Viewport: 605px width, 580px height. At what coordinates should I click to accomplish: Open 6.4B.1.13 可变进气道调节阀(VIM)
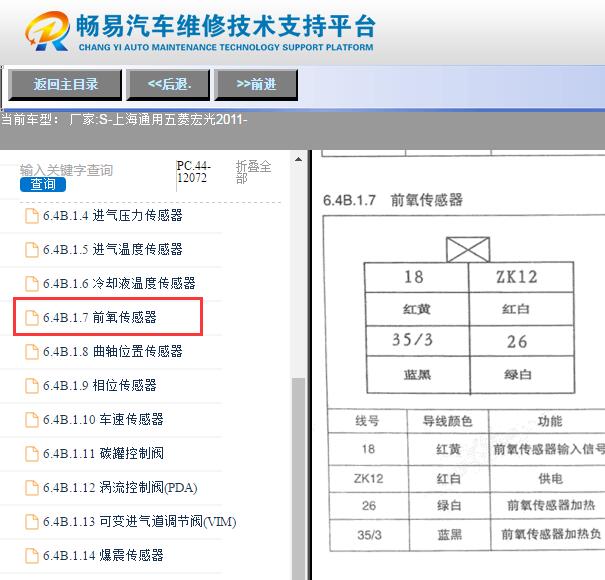pos(140,521)
